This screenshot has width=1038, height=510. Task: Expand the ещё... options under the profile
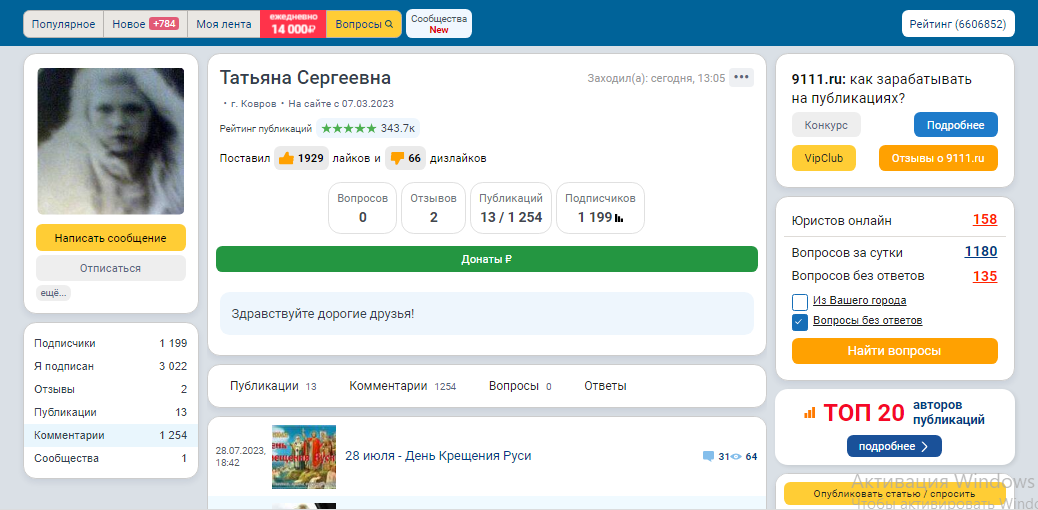click(54, 293)
